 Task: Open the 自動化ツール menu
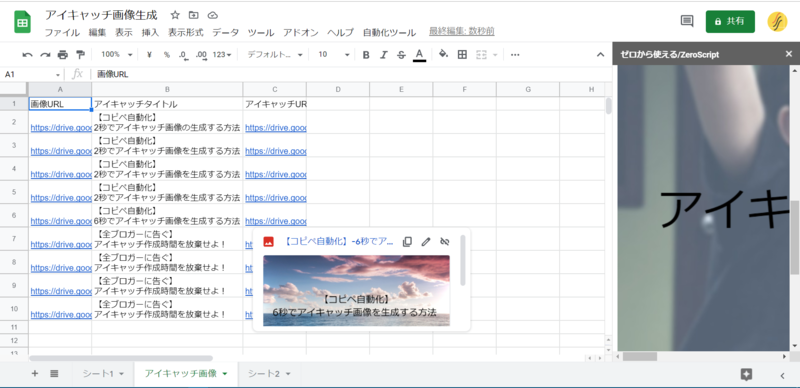pos(389,33)
